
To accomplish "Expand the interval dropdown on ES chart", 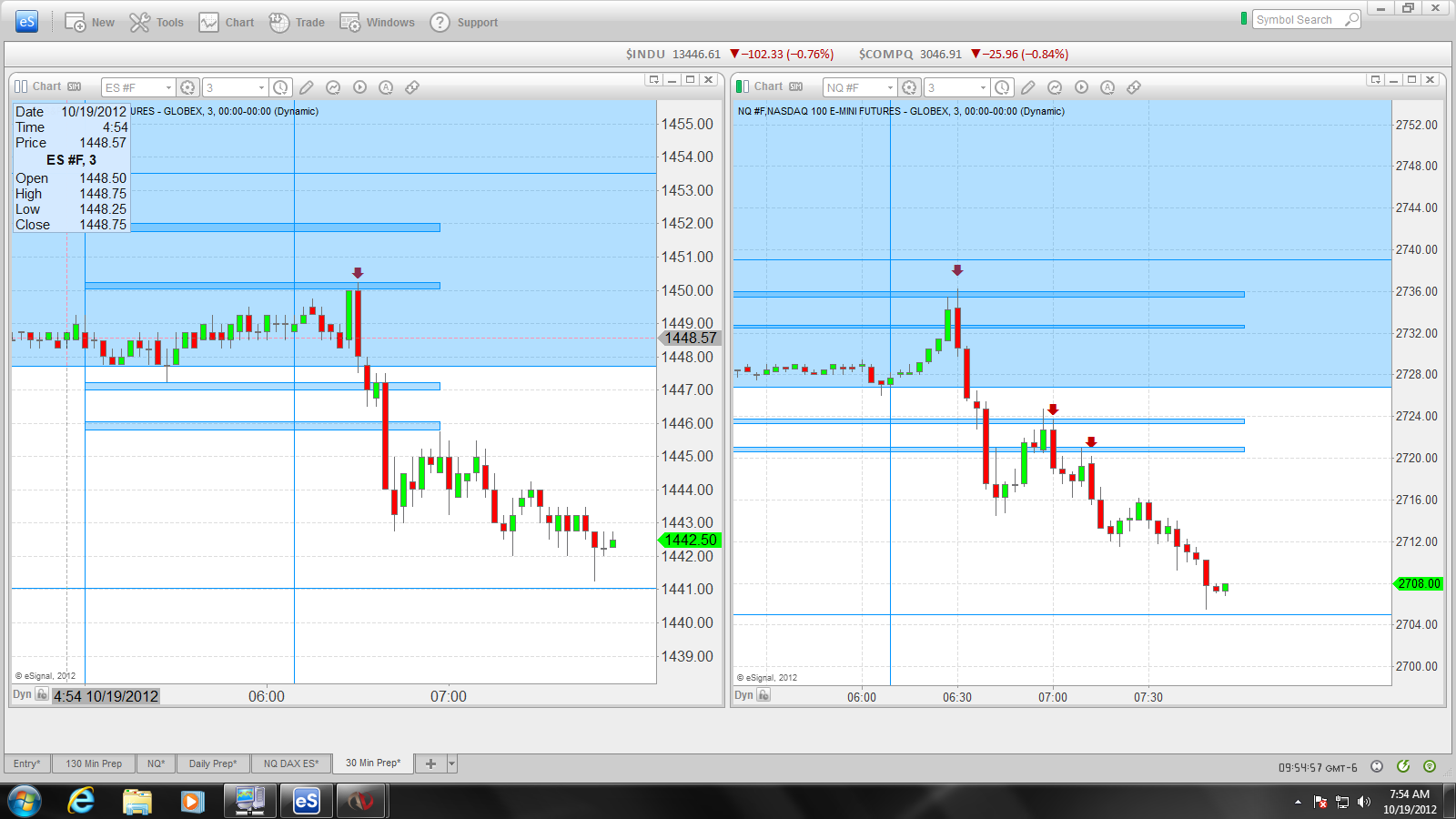I will 261,87.
